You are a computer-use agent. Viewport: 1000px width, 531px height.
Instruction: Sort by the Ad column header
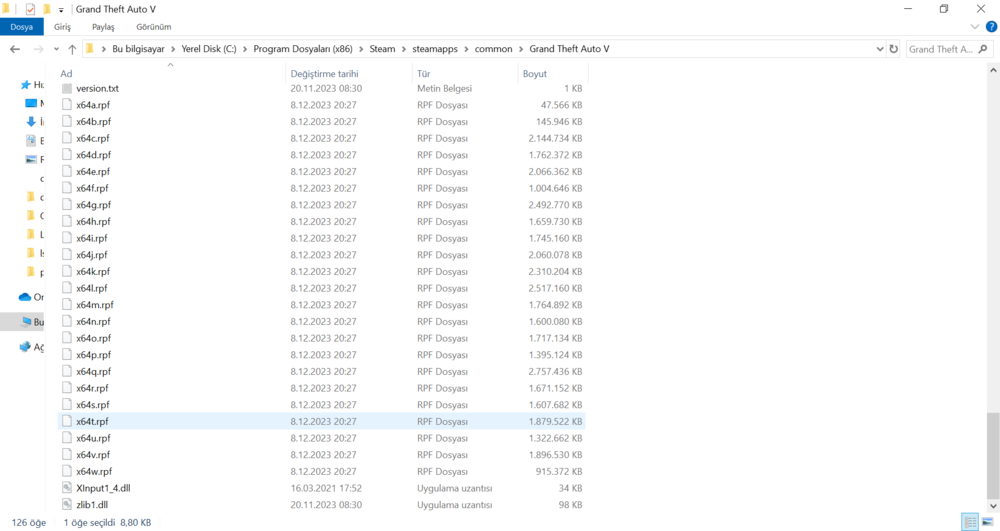coord(66,73)
